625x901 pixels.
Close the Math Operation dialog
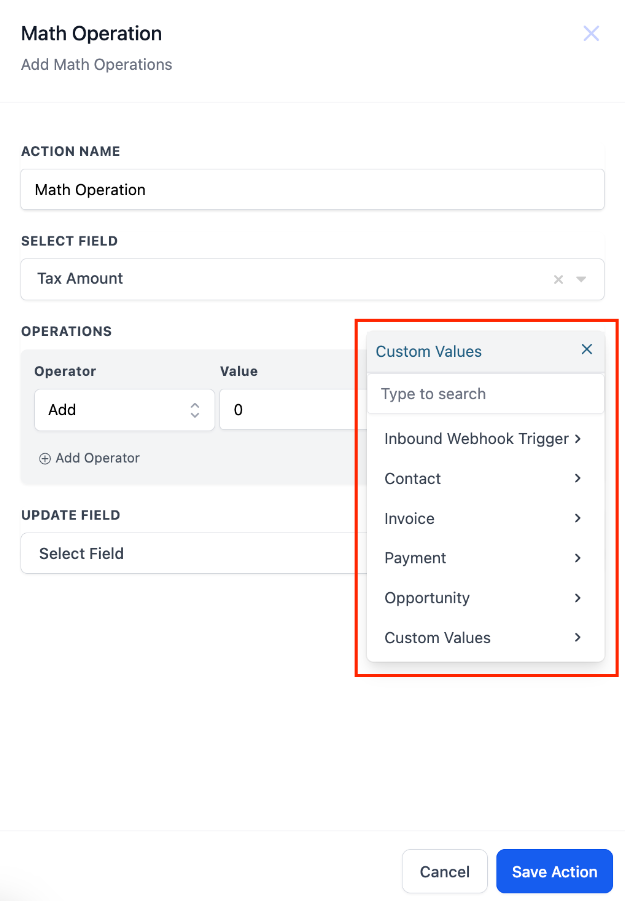[x=591, y=34]
